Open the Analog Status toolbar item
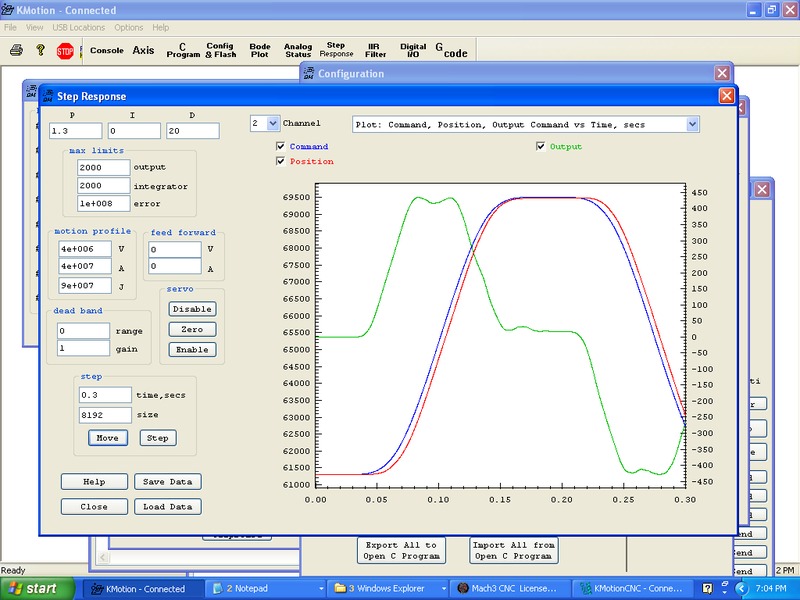 tap(298, 50)
